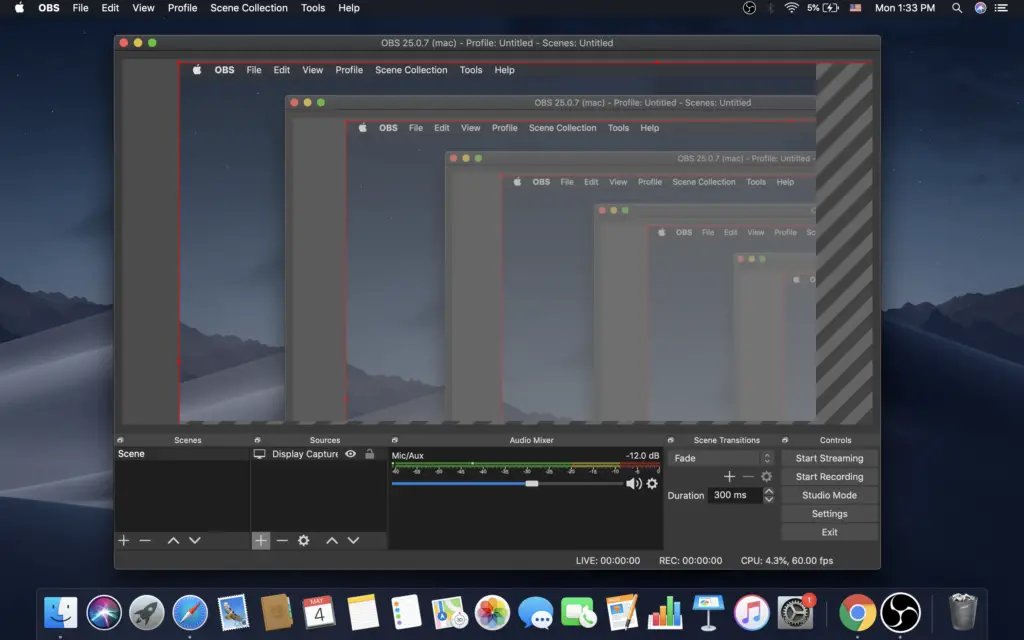The height and width of the screenshot is (640, 1024).
Task: Open Google Chrome from the Dock
Action: (857, 613)
